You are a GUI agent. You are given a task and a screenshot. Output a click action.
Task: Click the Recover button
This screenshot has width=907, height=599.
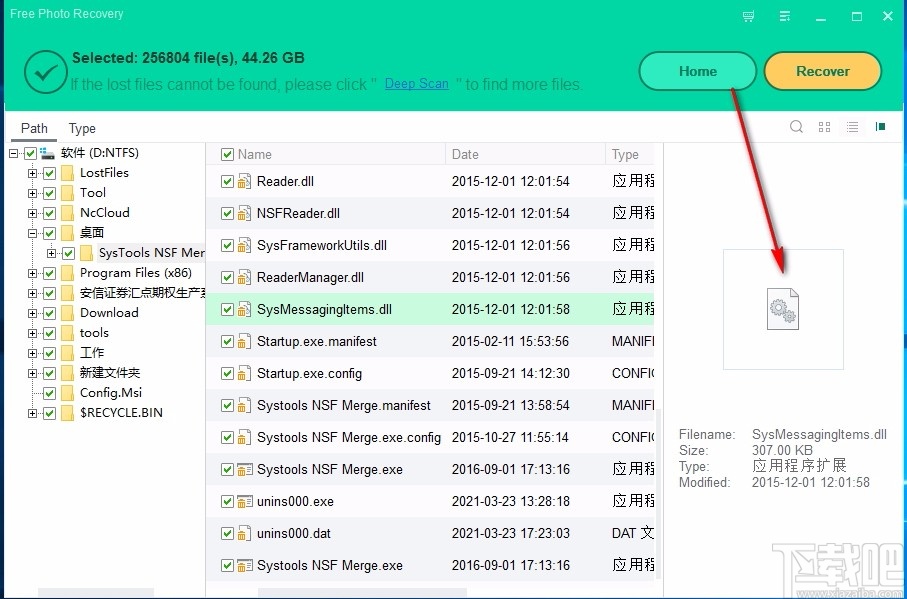click(823, 71)
